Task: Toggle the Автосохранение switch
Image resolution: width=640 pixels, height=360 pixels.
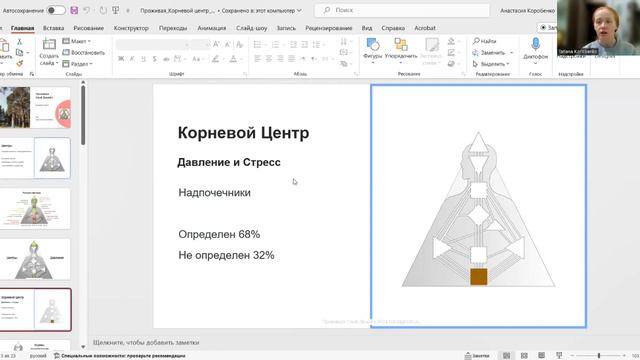Action: coord(56,10)
